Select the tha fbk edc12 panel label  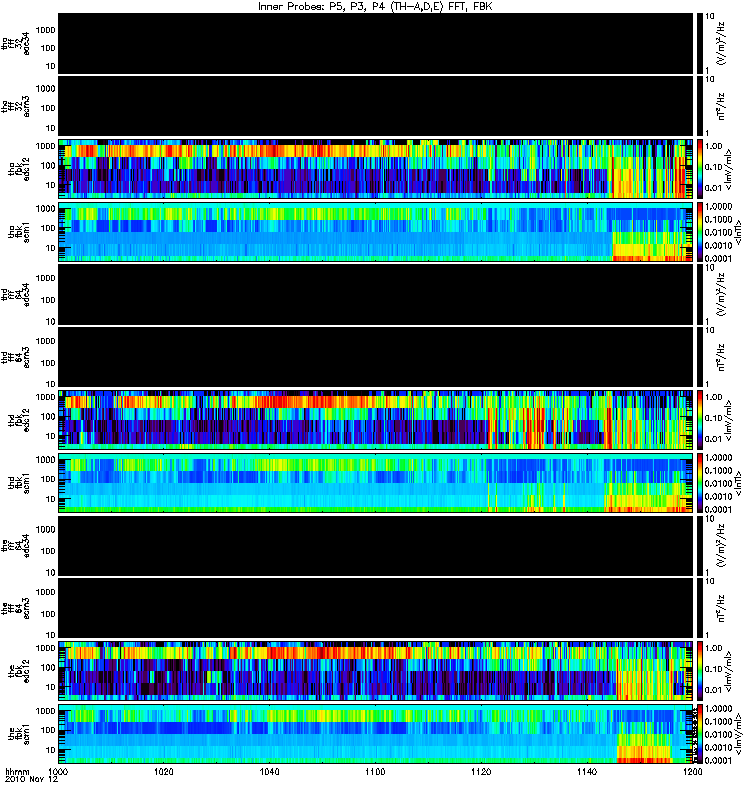coord(19,169)
